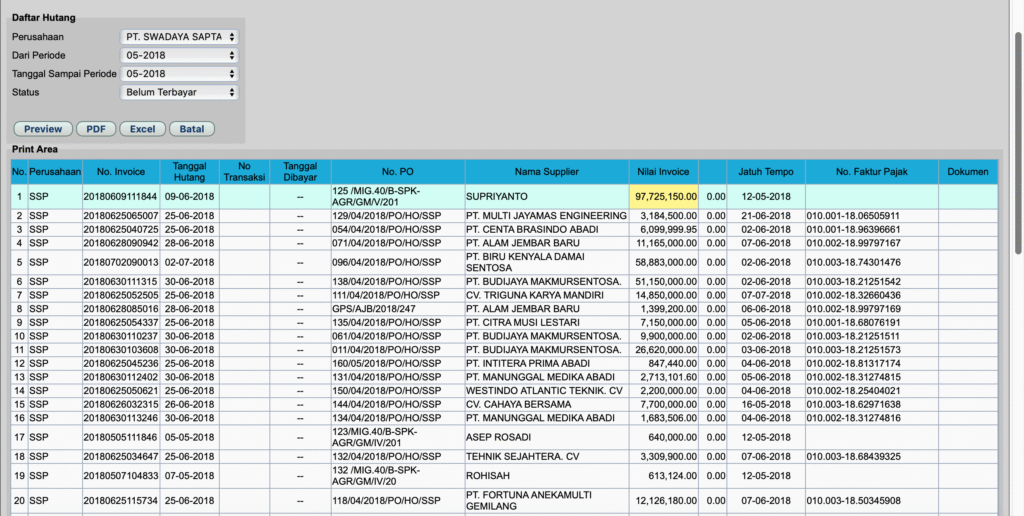1024x516 pixels.
Task: Click invoice number 20180625065007
Action: (x=120, y=216)
